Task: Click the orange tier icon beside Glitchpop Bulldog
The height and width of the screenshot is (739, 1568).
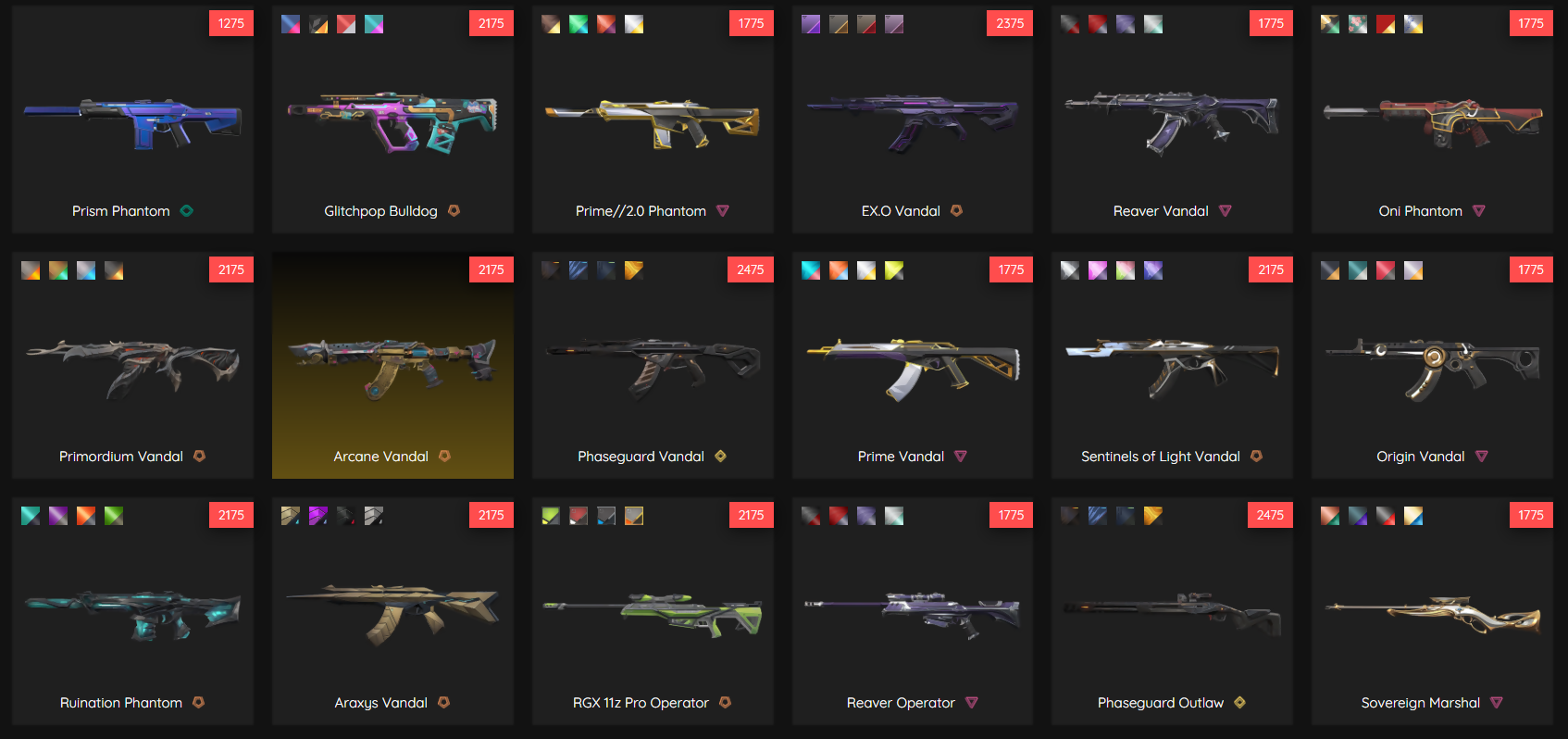Action: [x=454, y=211]
